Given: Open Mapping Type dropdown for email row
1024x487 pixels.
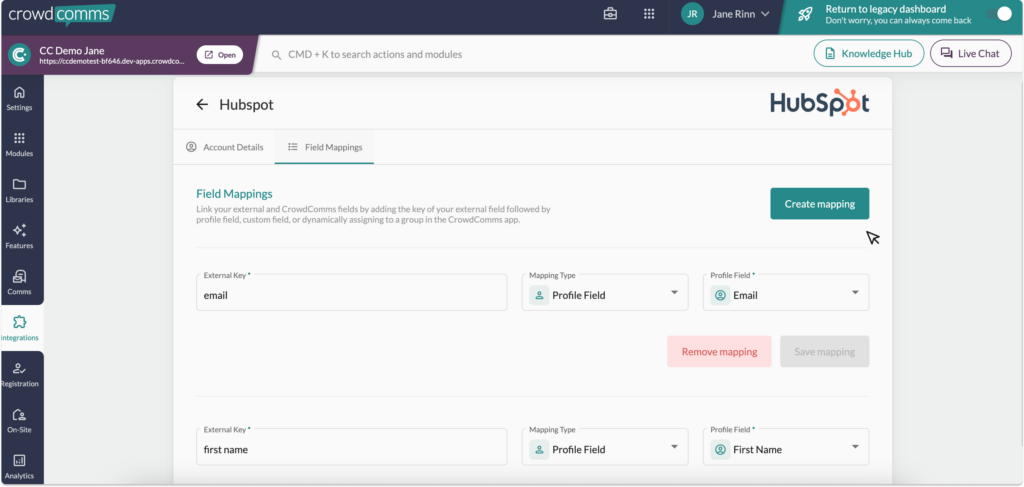Looking at the screenshot, I should click(605, 293).
